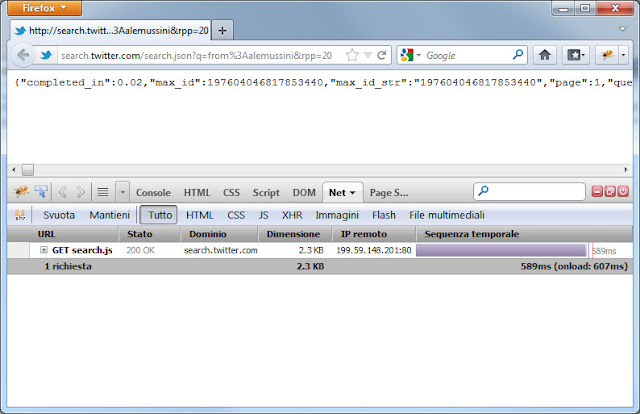640x414 pixels.
Task: Minimize Firebug with red minus icon
Action: pyautogui.click(x=597, y=191)
